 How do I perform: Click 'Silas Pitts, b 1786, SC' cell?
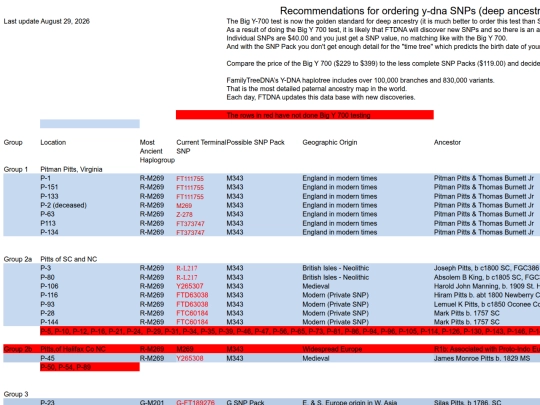[467, 402]
